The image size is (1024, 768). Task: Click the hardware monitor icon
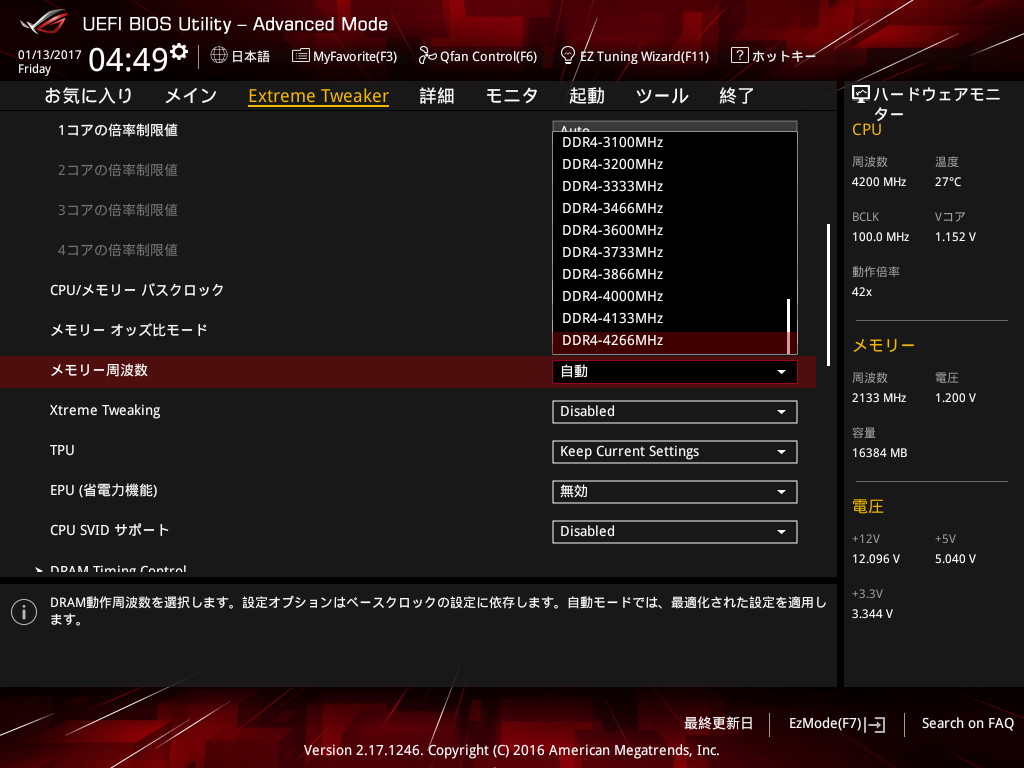861,95
